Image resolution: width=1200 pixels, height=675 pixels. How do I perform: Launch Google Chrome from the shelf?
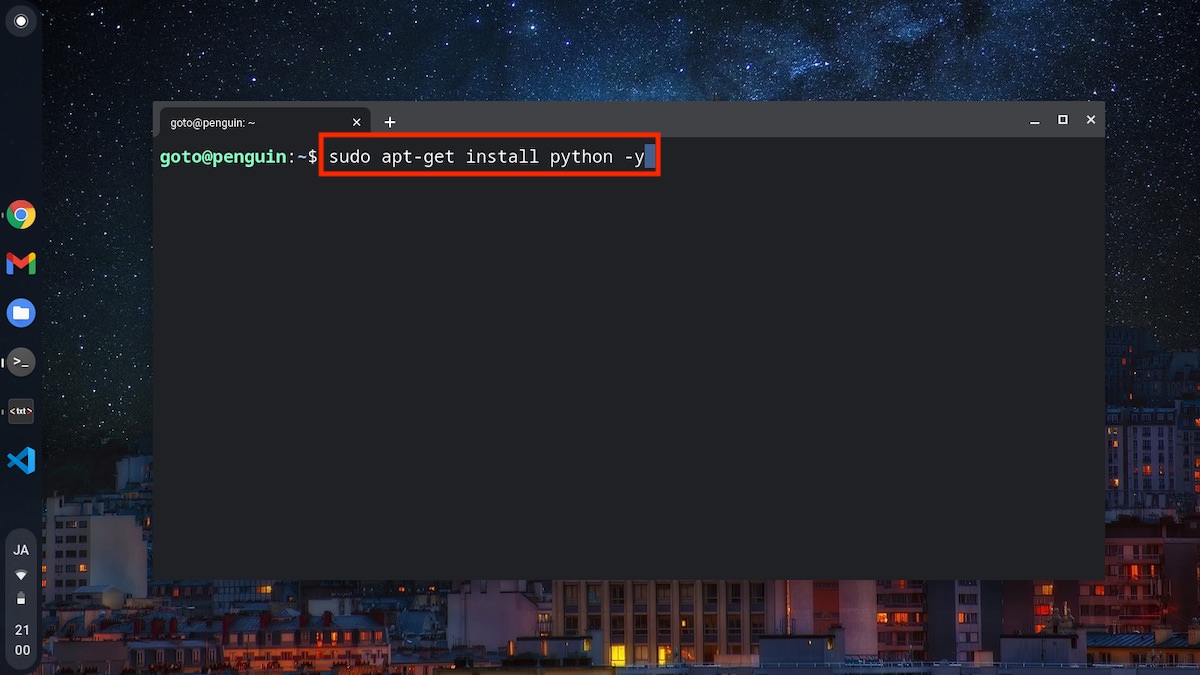[x=21, y=215]
